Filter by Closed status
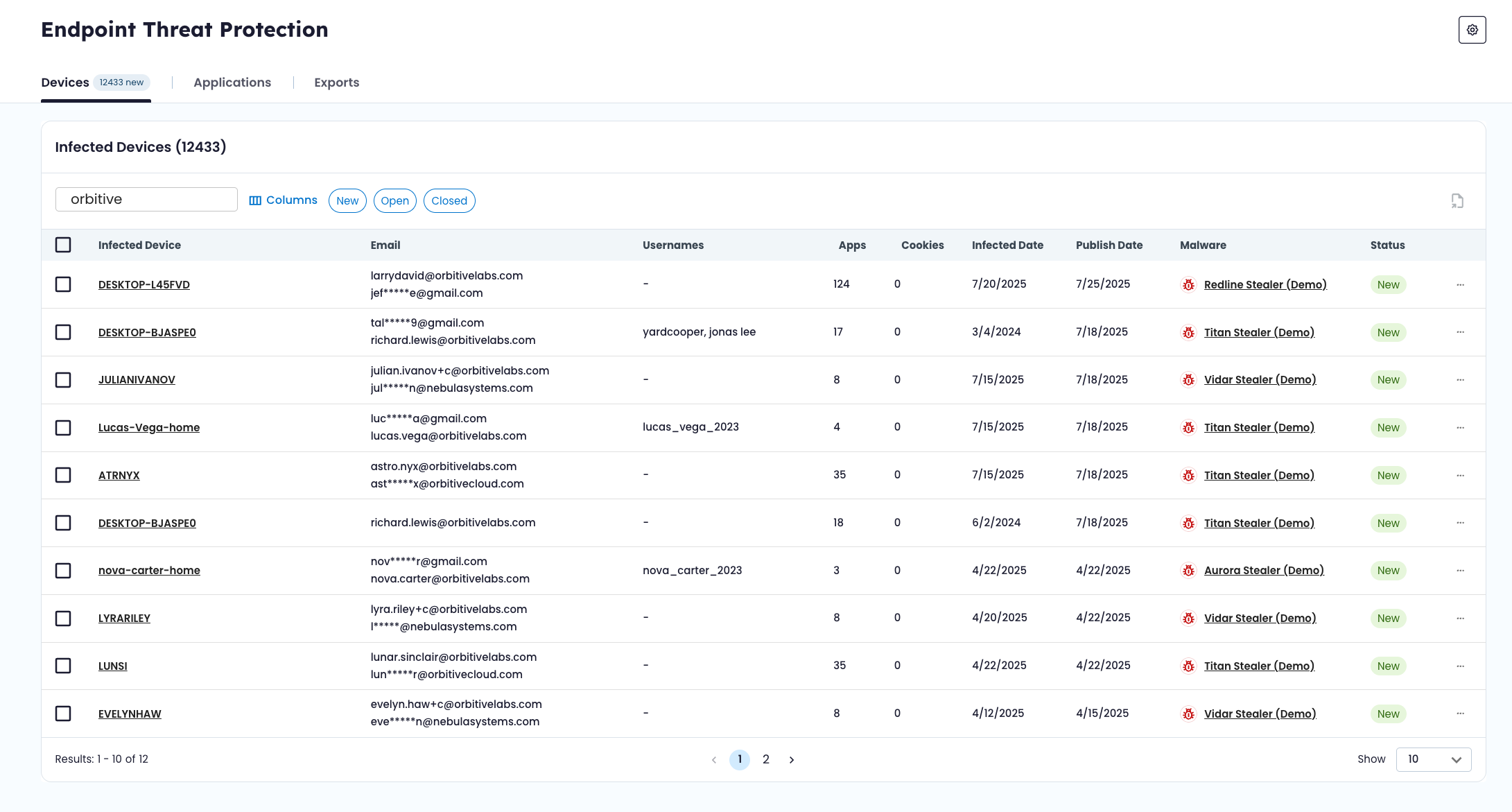 point(449,201)
